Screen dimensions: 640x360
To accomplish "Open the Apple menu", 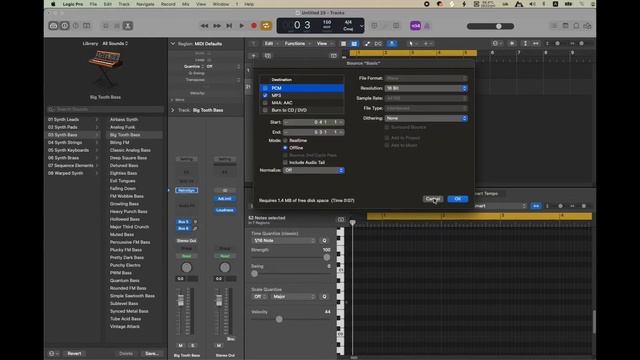I will tap(53, 4).
